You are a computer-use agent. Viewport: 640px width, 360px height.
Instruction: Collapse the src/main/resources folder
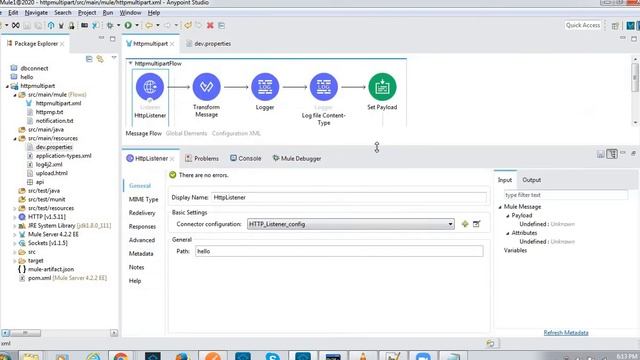click(x=15, y=139)
